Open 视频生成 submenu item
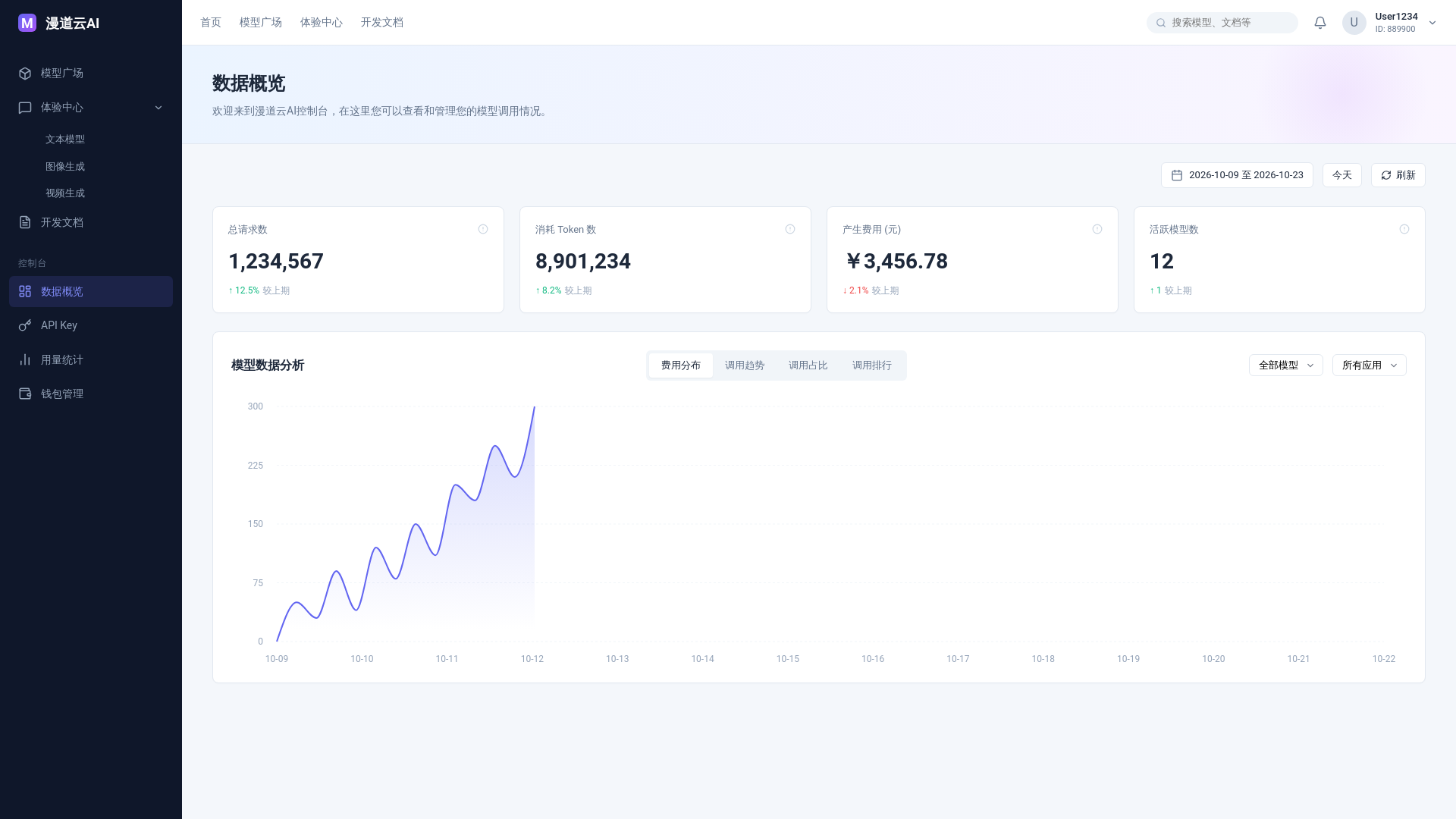 65,193
